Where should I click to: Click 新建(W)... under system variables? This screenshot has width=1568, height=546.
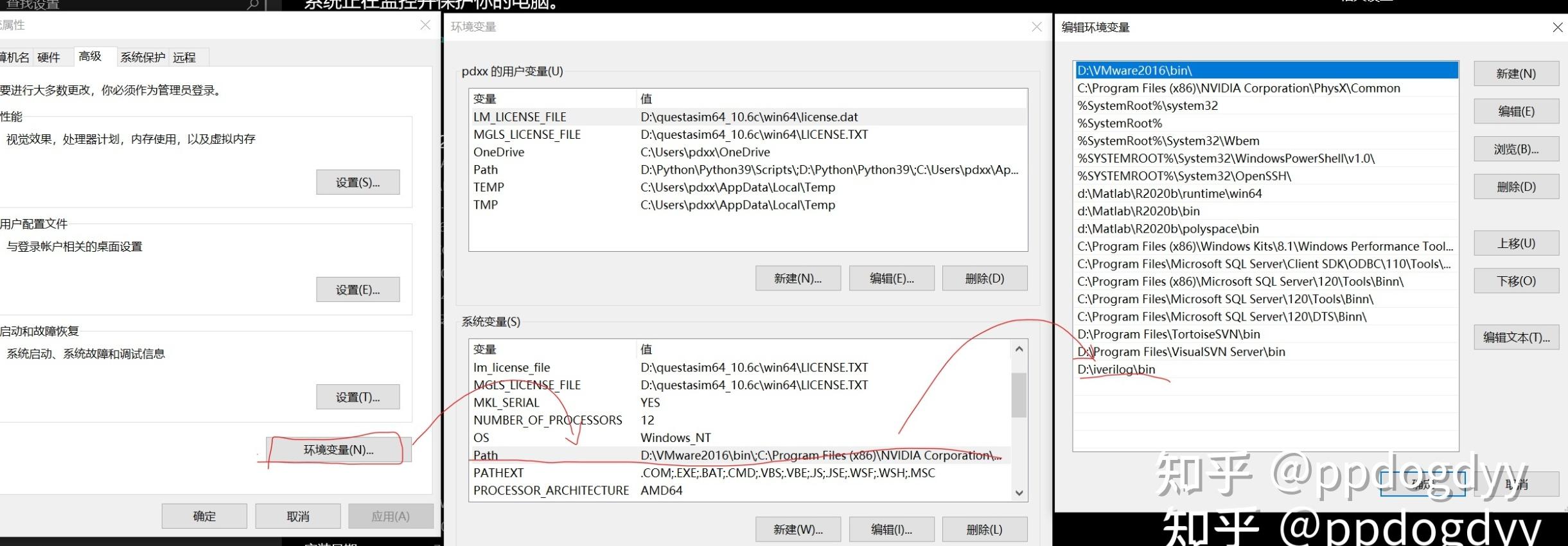(x=798, y=529)
